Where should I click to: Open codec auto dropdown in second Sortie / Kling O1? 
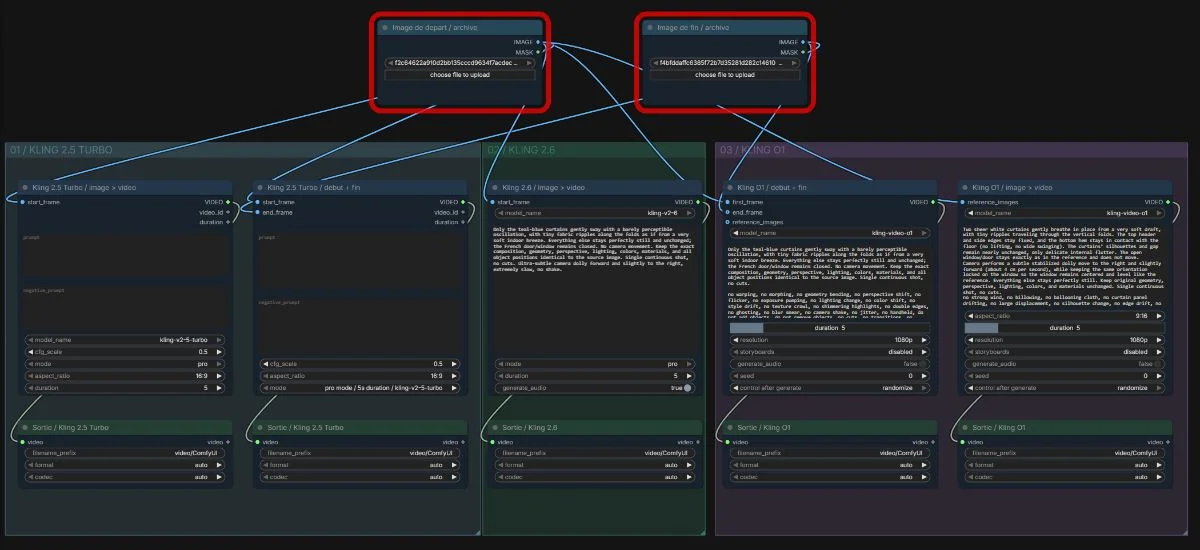[x=1067, y=477]
